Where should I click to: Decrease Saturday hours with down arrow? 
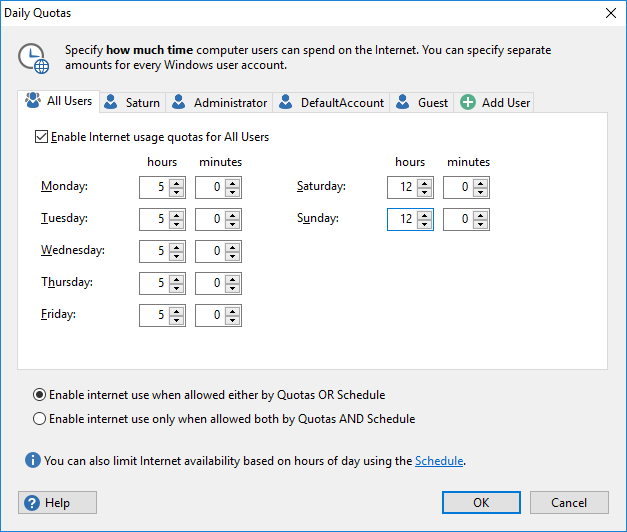coord(425,191)
